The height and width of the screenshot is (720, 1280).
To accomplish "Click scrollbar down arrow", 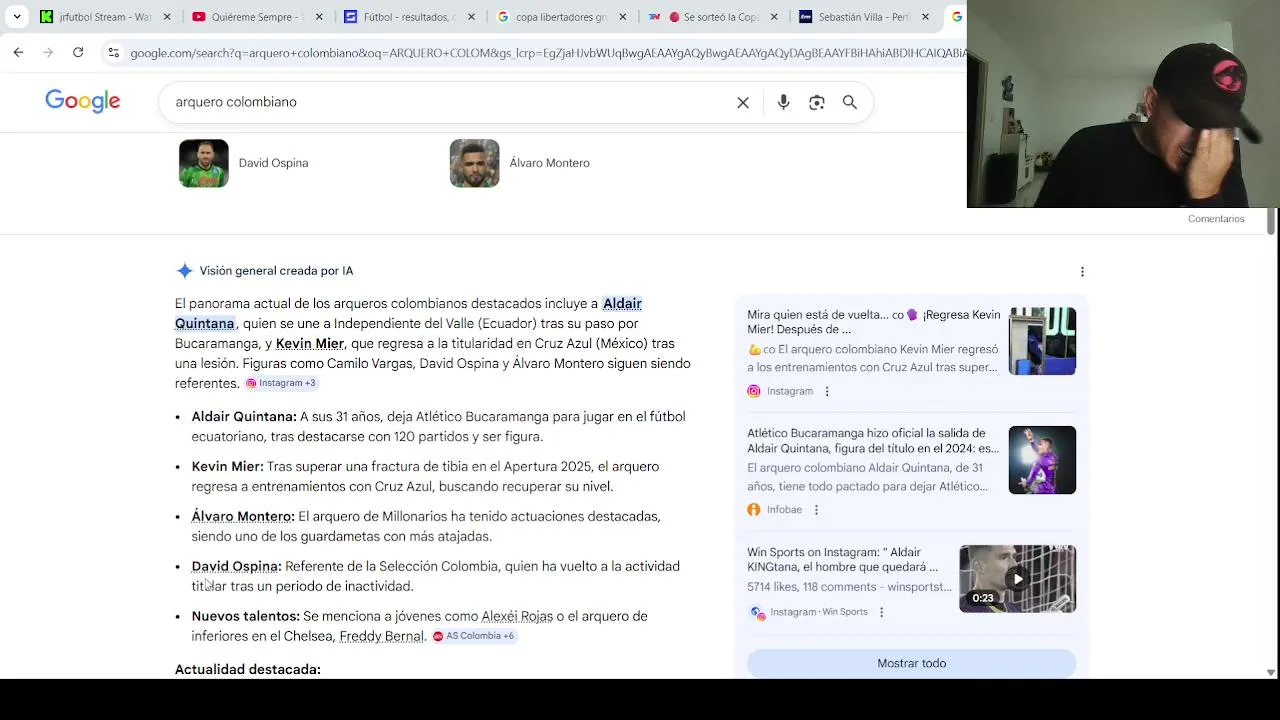I will (x=1271, y=672).
